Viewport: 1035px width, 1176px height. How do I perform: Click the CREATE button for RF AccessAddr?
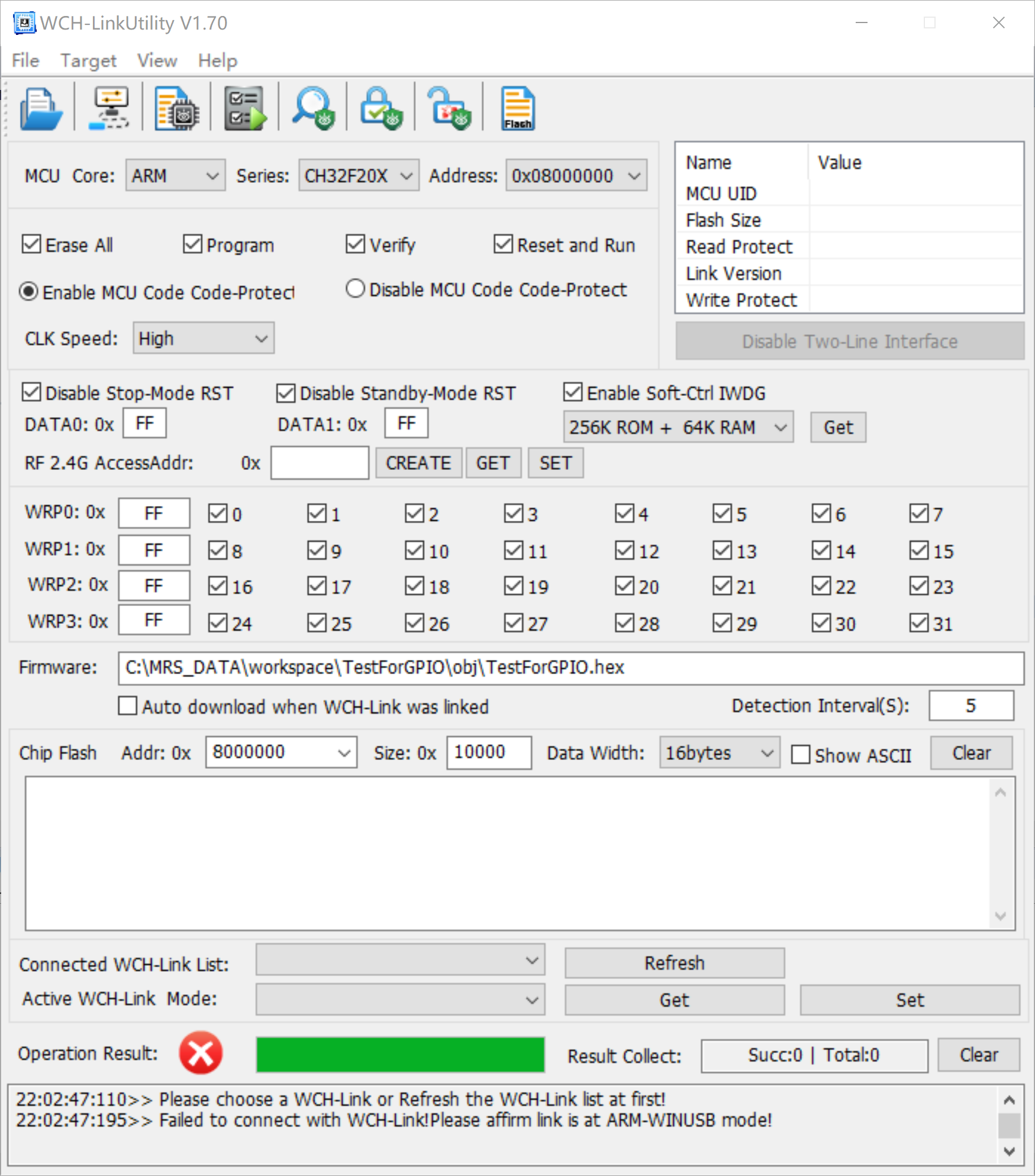[x=418, y=463]
